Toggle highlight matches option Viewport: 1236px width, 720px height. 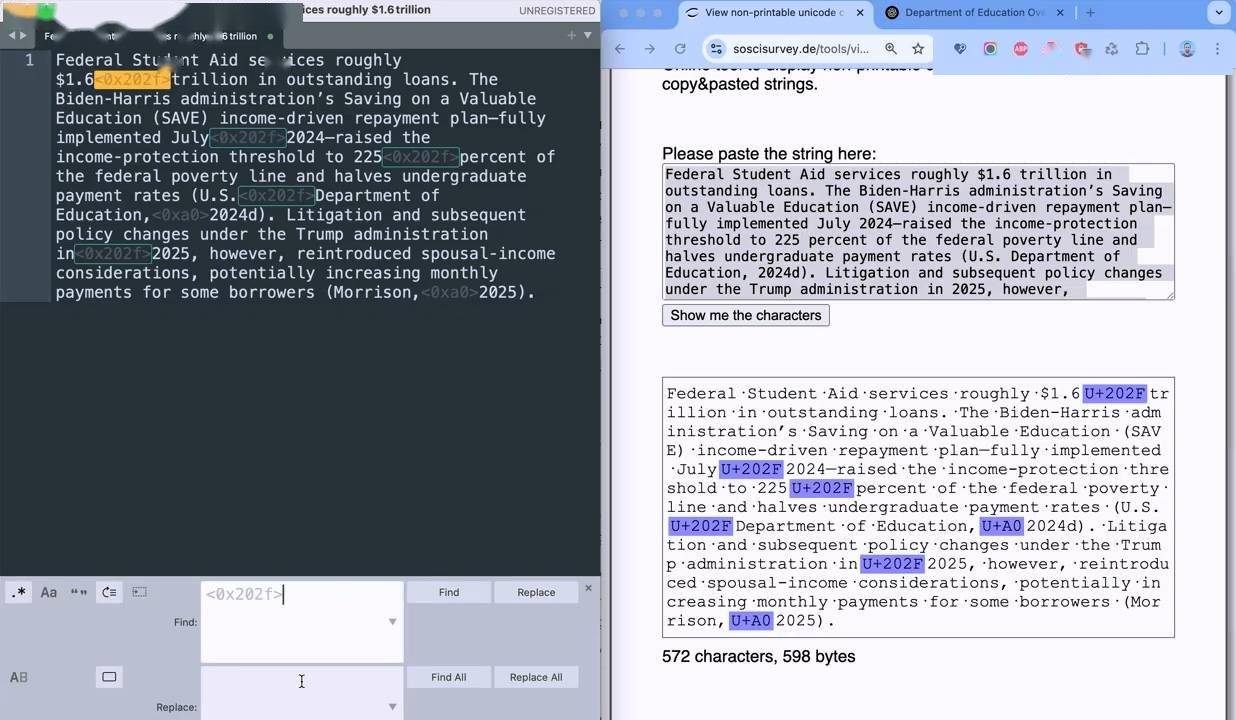pos(109,677)
